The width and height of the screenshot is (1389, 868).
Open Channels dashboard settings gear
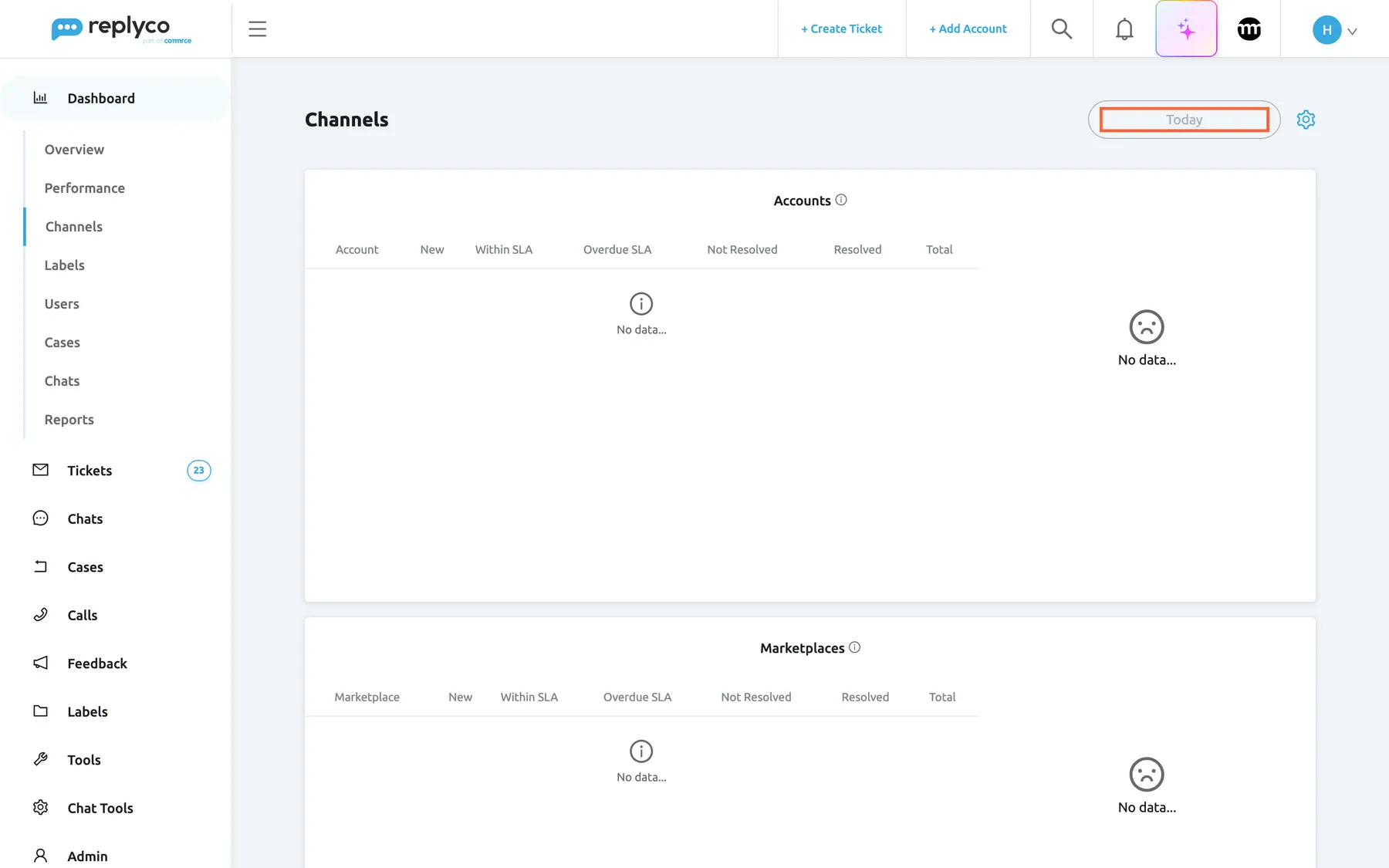(1306, 120)
